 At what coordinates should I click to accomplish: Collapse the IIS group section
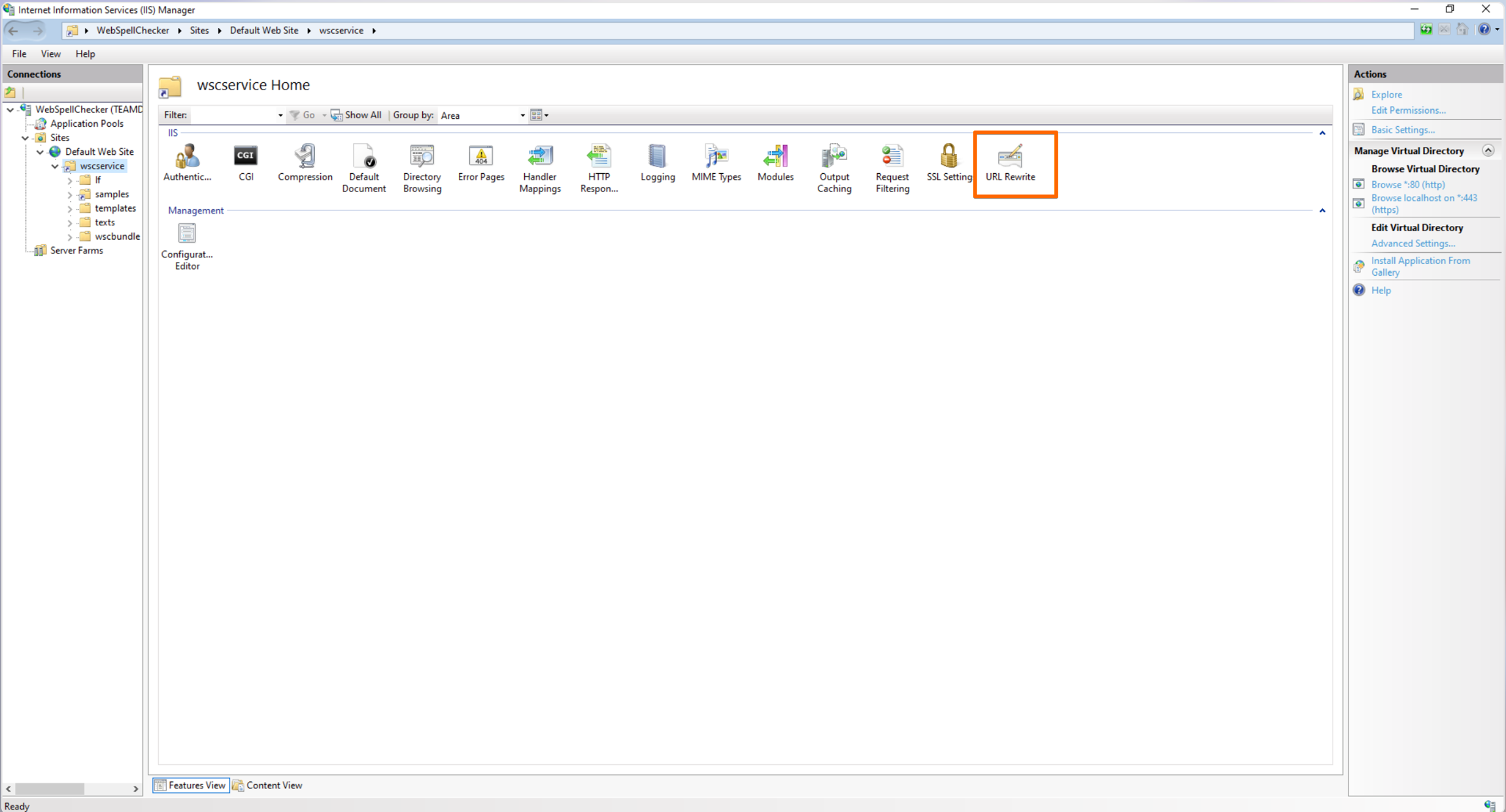(1322, 133)
